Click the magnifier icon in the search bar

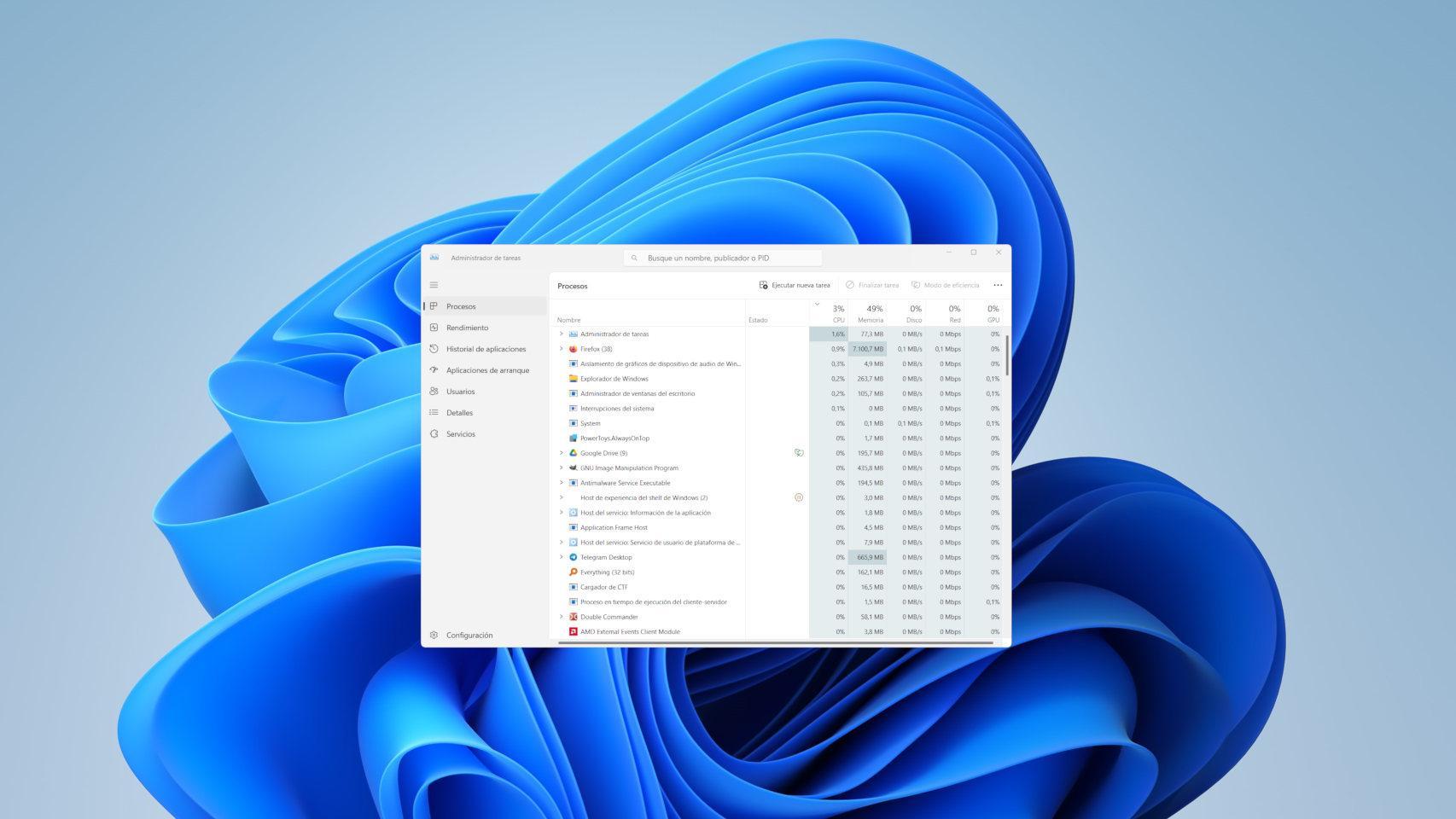[x=634, y=258]
